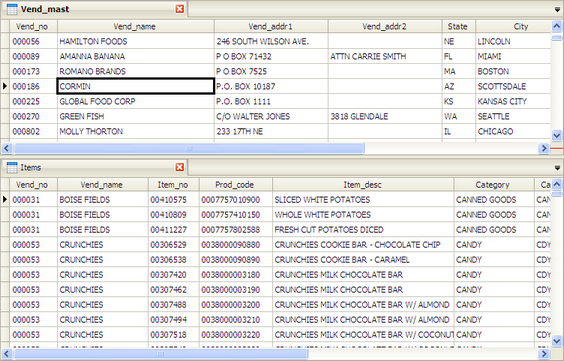Click up arrow of Items vertical scrollbar
This screenshot has width=564, height=361.
pos(556,184)
